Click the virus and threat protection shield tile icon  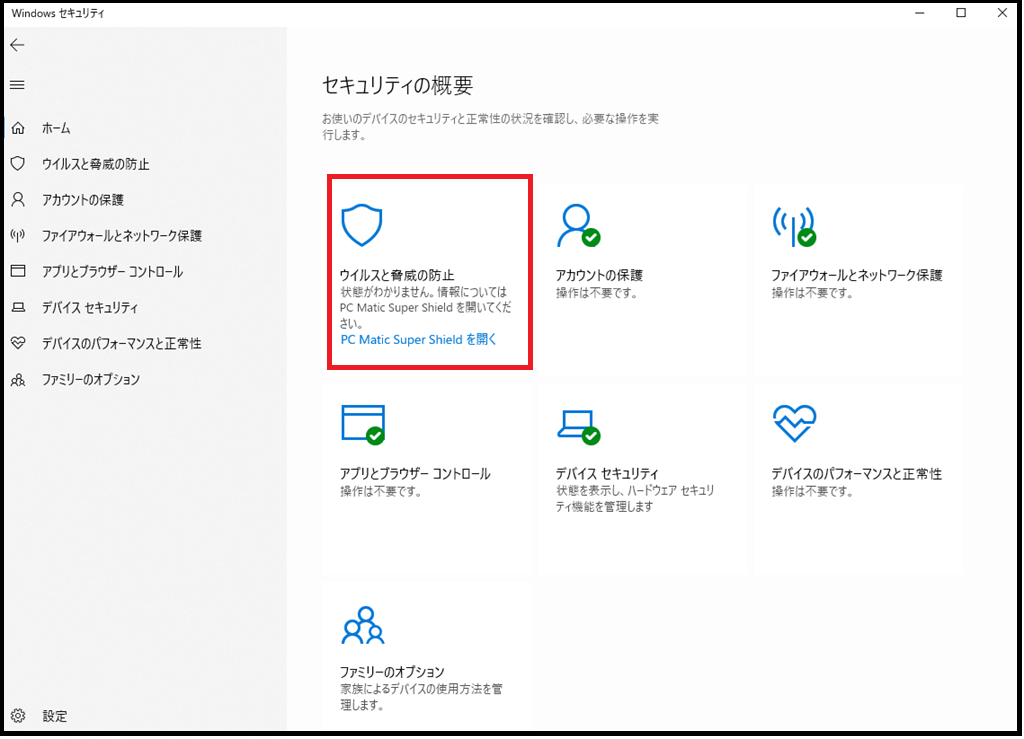point(362,226)
